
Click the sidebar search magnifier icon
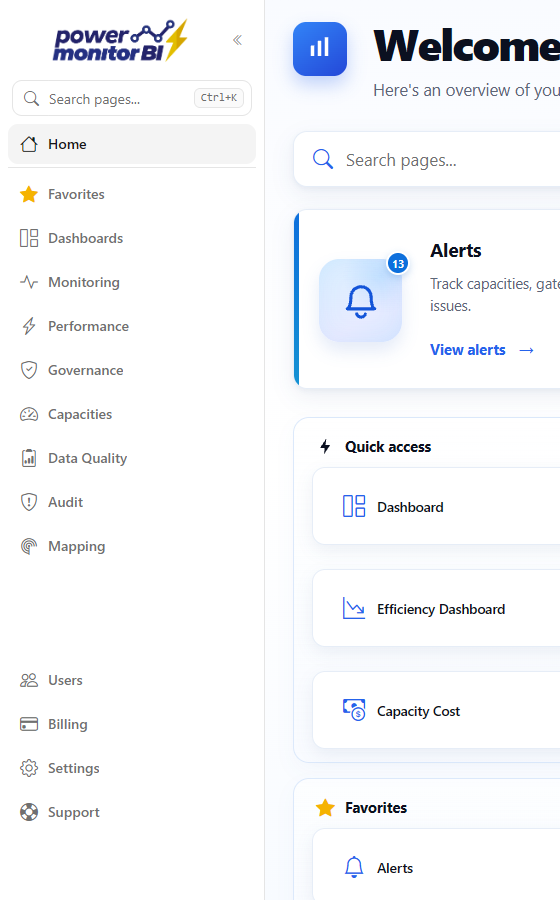(32, 99)
